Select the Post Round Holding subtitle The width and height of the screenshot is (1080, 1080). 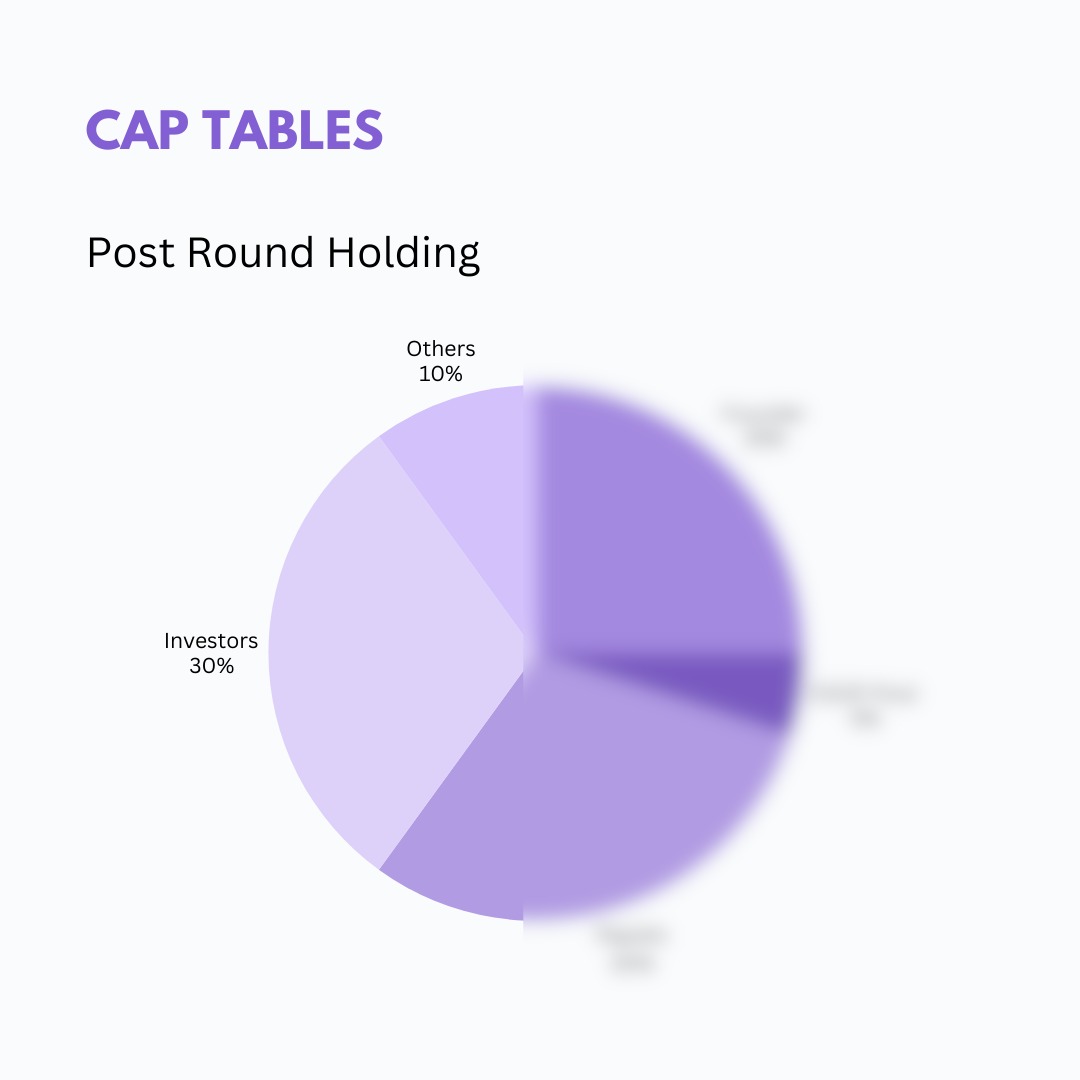click(283, 253)
